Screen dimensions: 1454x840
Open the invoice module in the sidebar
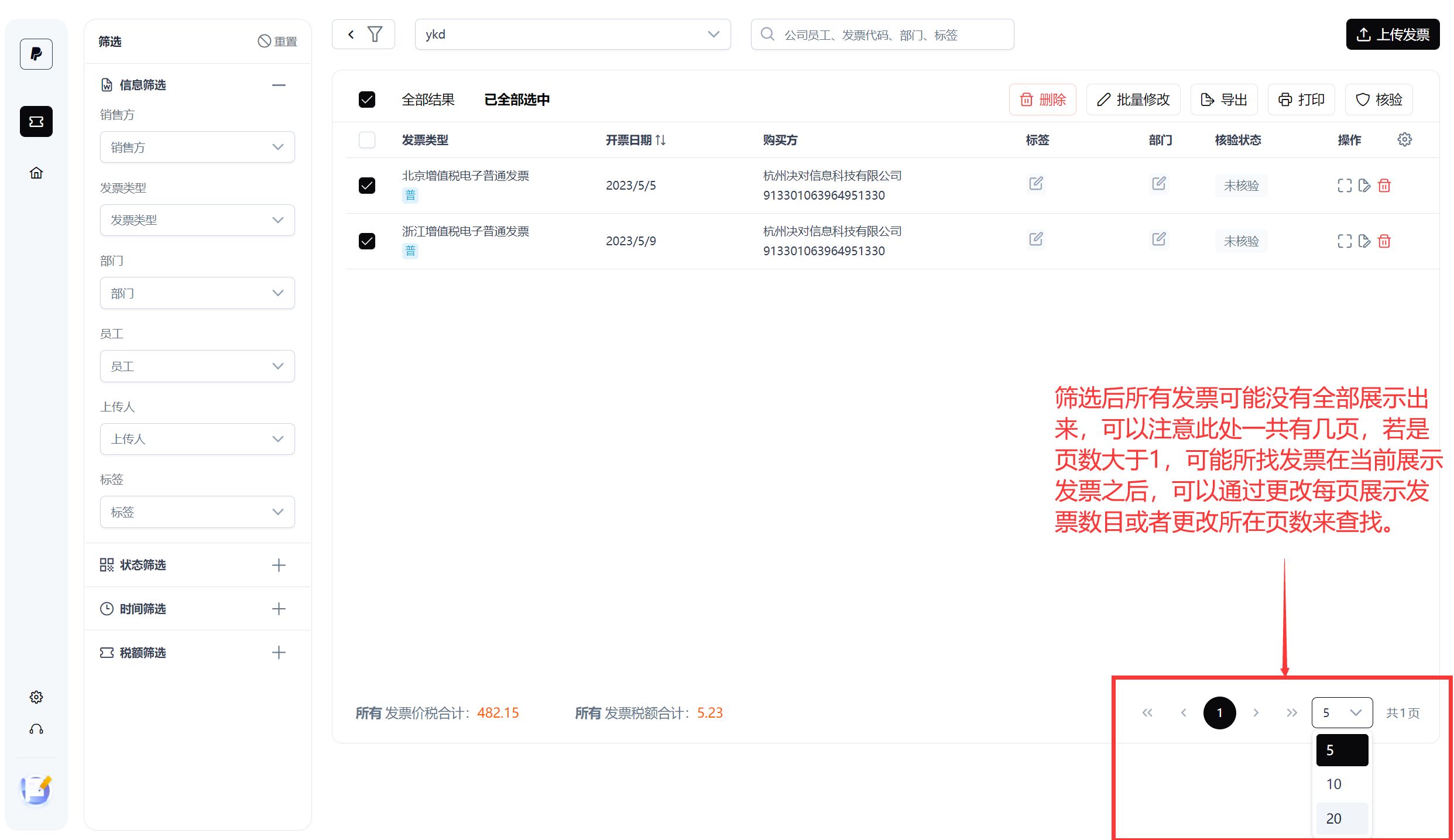coord(36,121)
